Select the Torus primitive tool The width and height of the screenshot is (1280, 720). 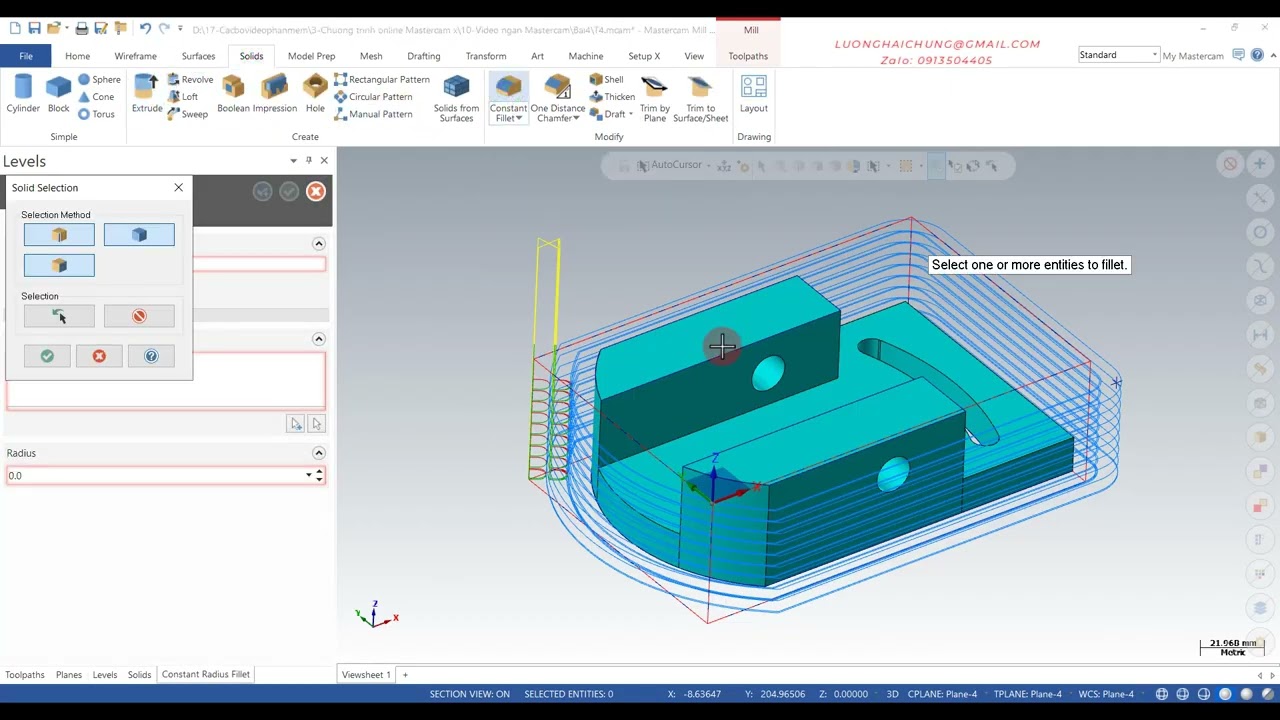coord(97,114)
